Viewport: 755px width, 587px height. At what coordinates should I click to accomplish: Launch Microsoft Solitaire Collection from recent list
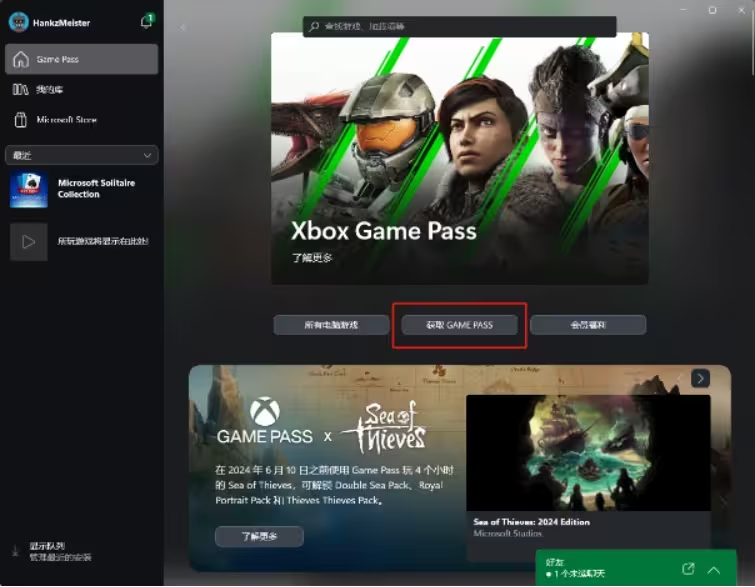pyautogui.click(x=81, y=189)
